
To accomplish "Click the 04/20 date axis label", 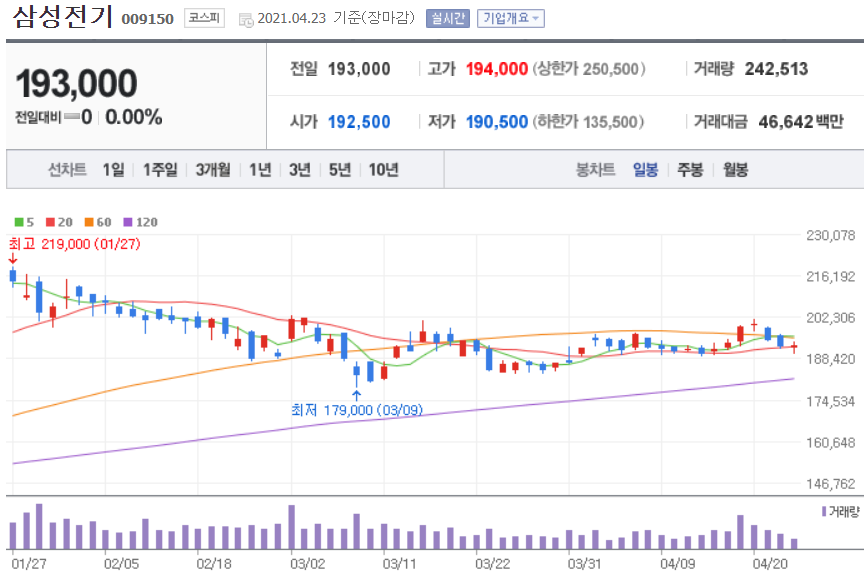I will pyautogui.click(x=770, y=564).
